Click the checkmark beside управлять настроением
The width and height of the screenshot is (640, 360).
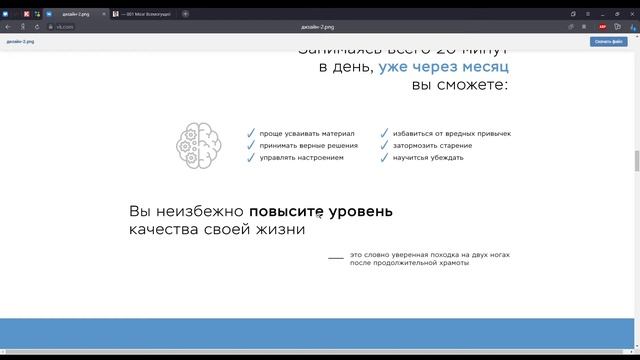pos(251,158)
